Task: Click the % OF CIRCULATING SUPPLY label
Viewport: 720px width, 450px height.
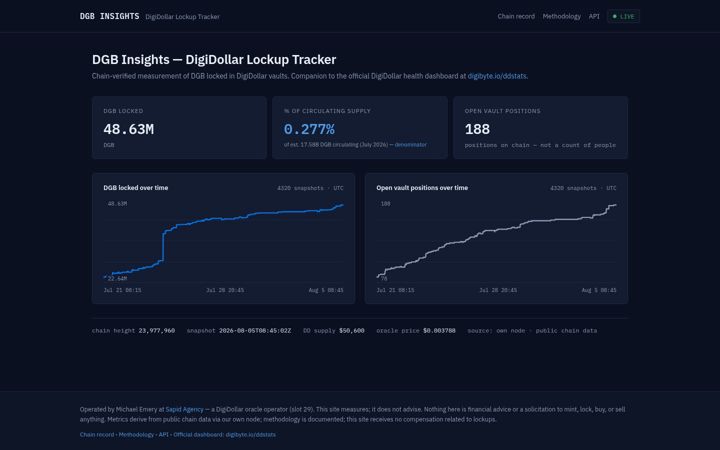Action: (x=327, y=111)
